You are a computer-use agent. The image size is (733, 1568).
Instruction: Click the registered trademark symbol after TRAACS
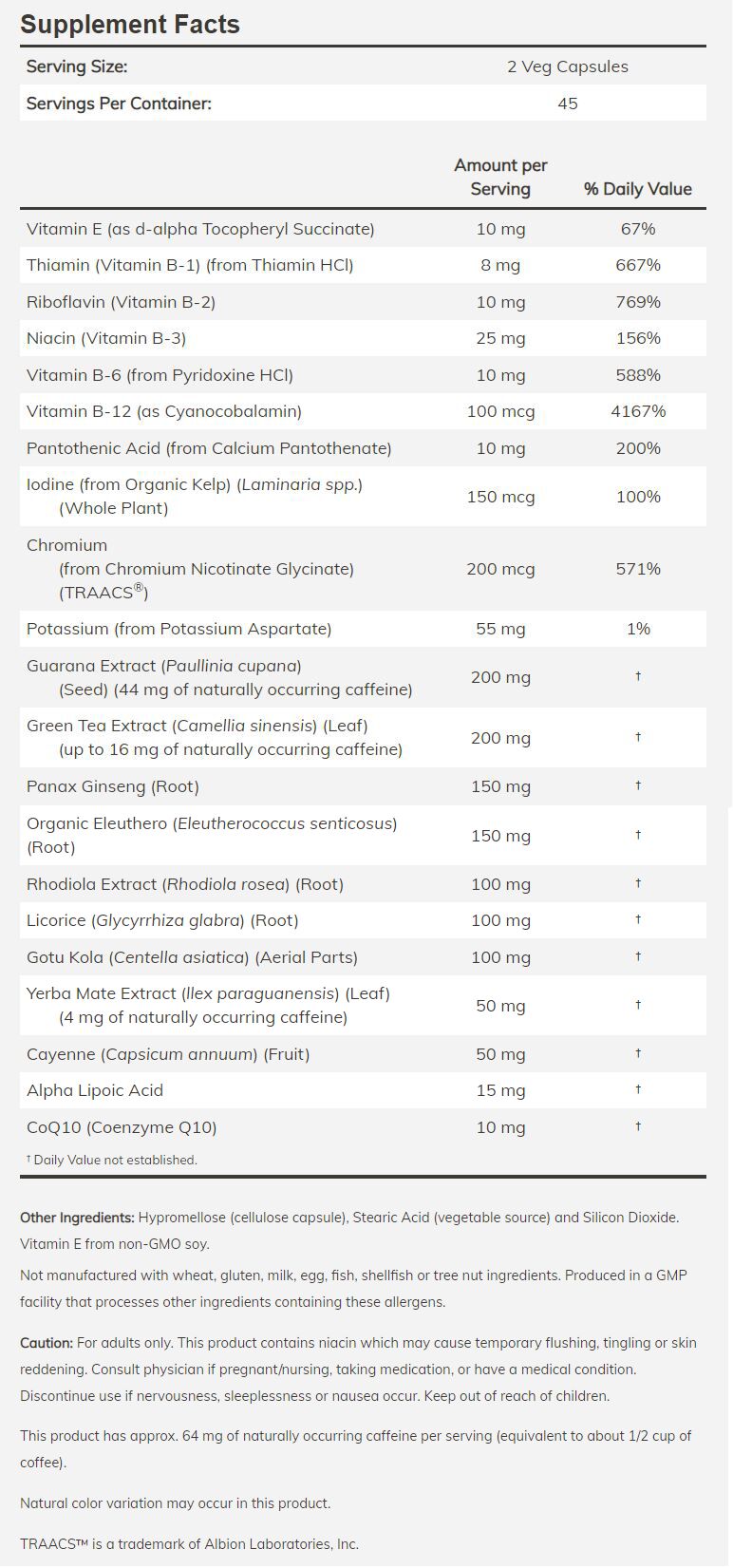(139, 588)
